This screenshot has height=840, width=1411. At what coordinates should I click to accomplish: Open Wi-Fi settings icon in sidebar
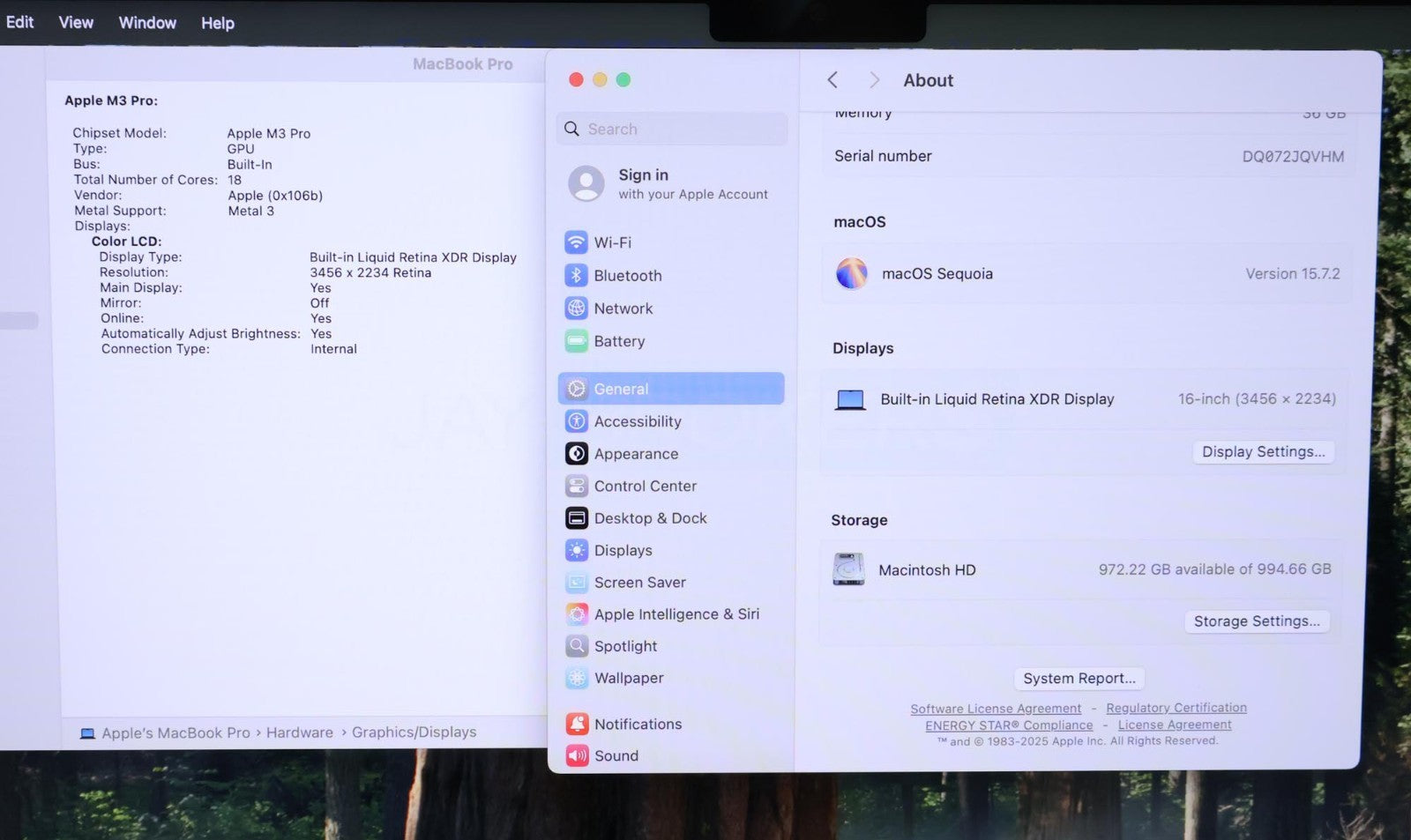(576, 242)
